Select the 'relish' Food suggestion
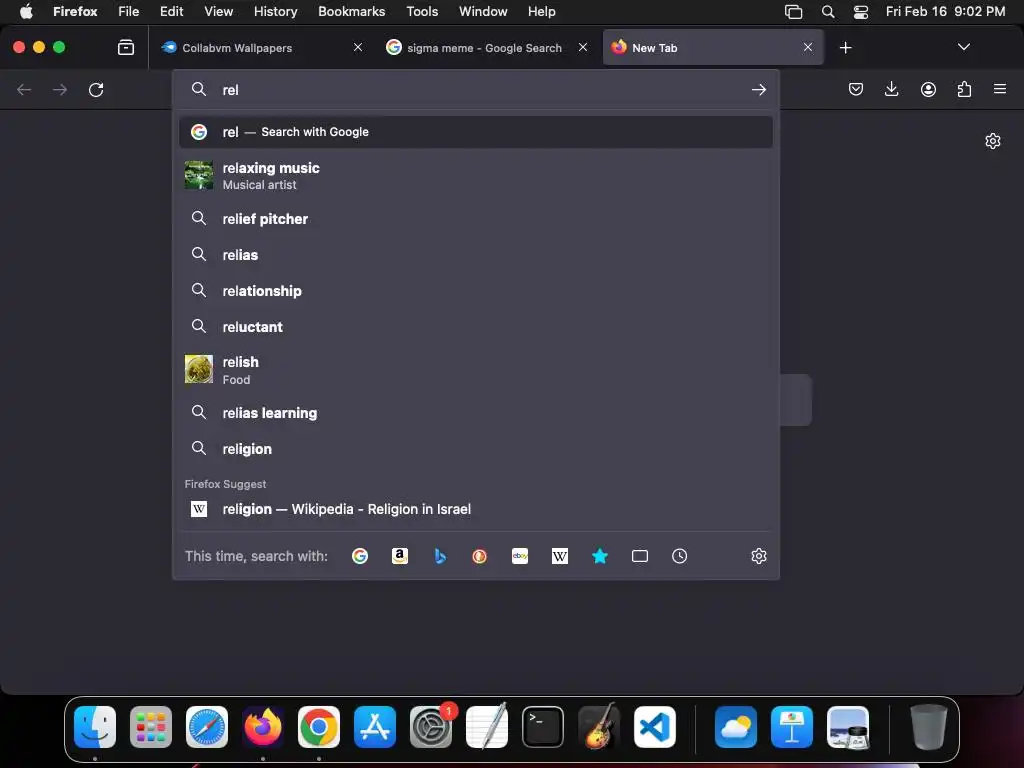 475,370
